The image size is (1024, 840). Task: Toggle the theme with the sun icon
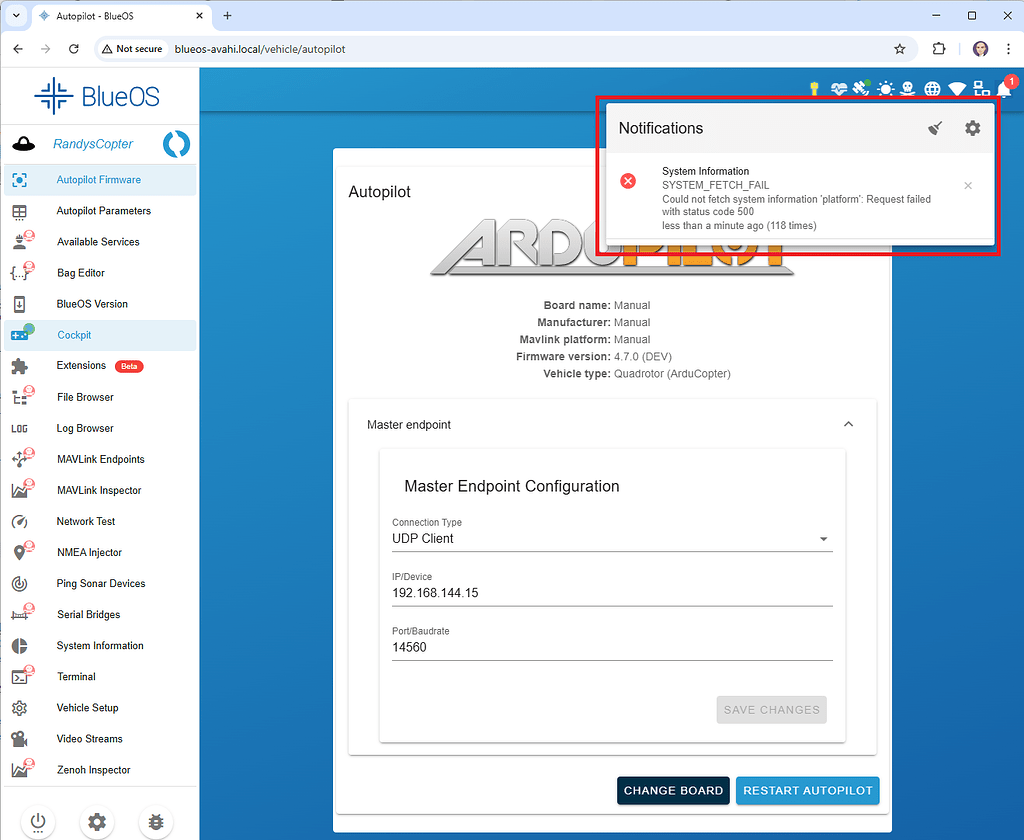pyautogui.click(x=885, y=88)
